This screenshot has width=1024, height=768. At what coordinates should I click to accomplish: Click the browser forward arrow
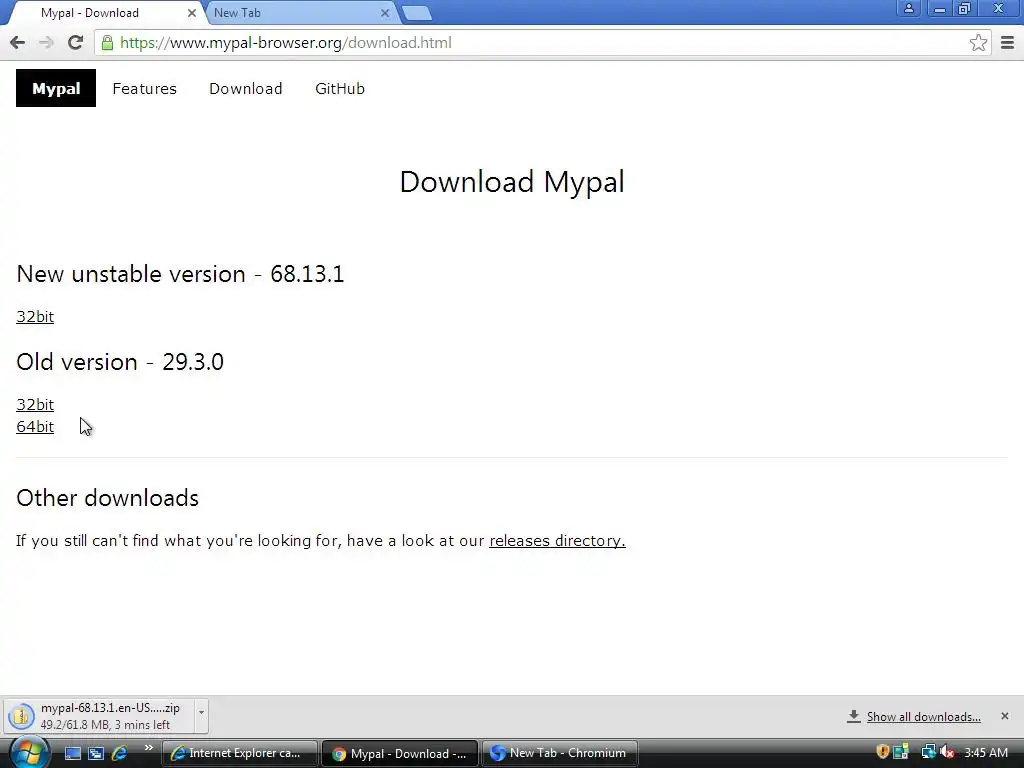pyautogui.click(x=46, y=43)
